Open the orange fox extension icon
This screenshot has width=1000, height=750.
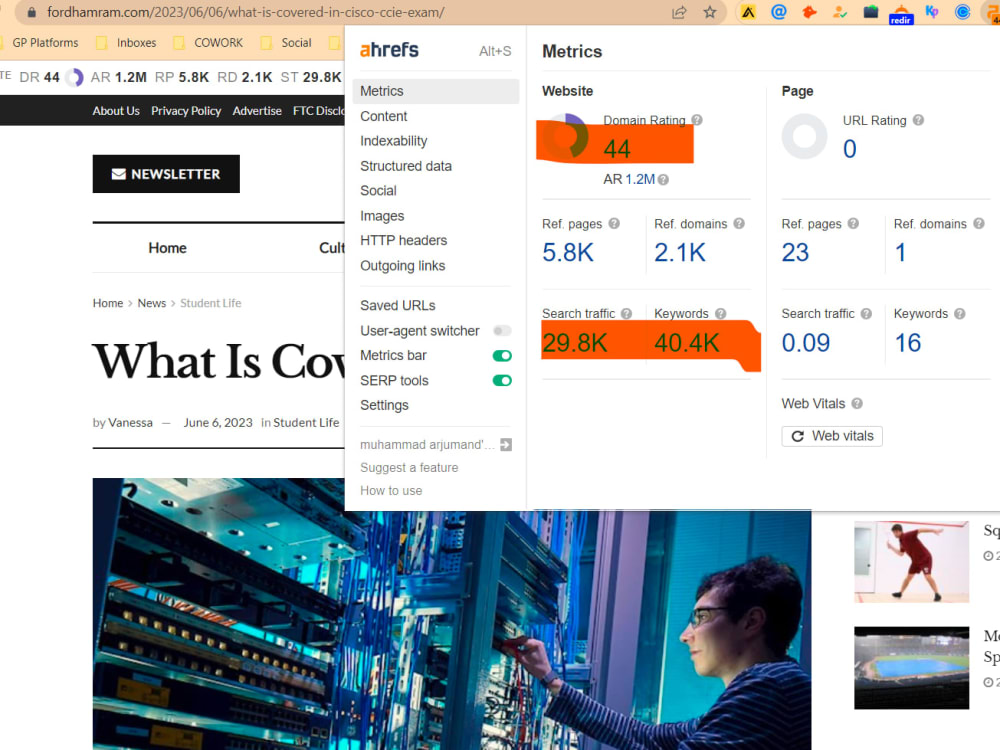coord(809,11)
